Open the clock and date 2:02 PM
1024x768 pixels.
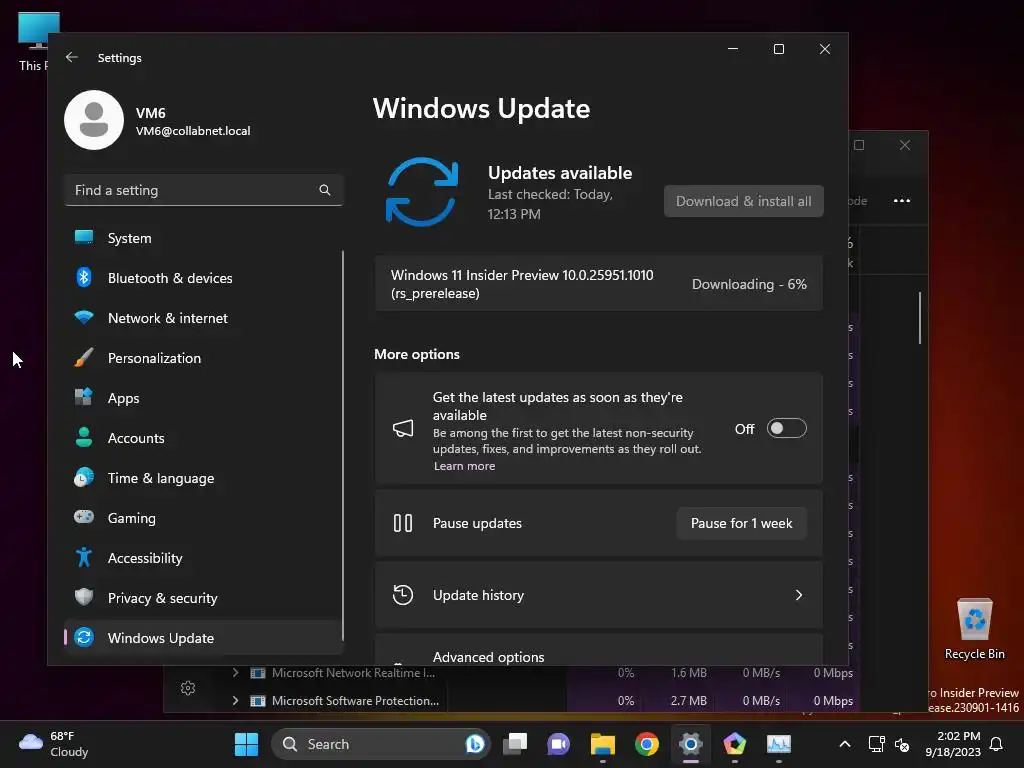point(953,744)
